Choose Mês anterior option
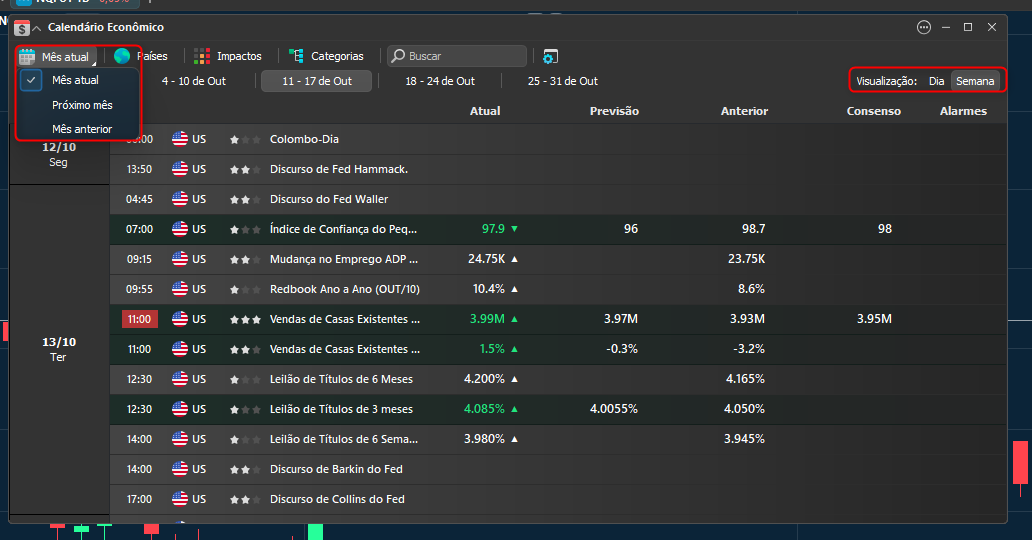 coord(80,129)
